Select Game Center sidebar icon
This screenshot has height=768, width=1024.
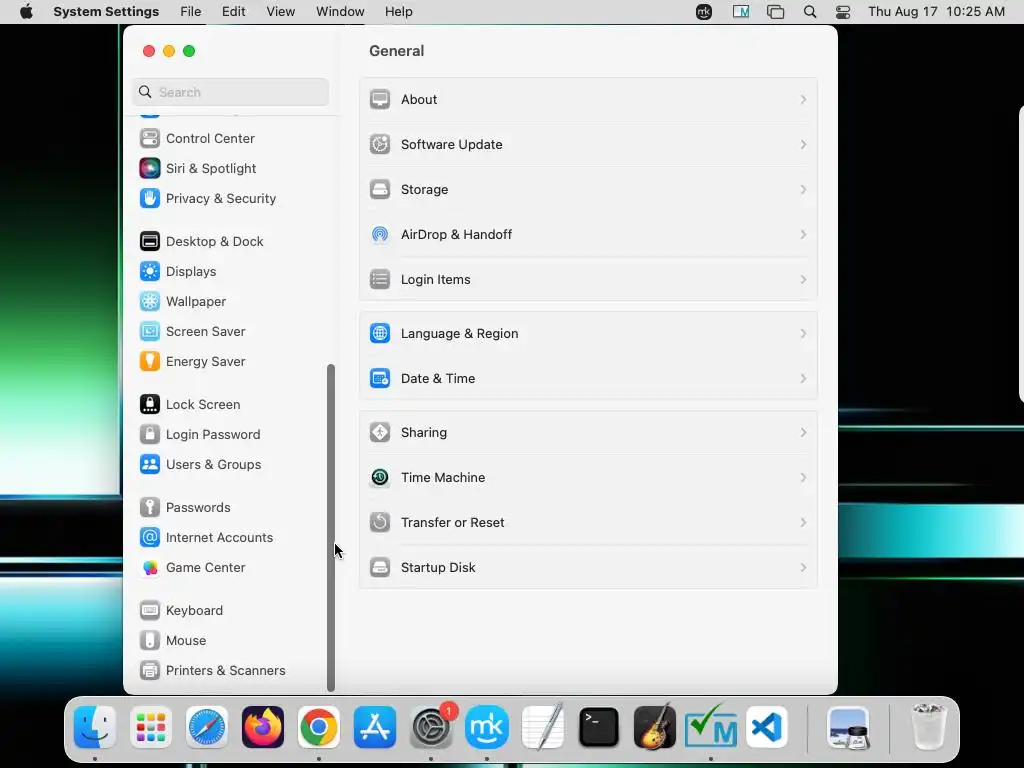tap(150, 568)
